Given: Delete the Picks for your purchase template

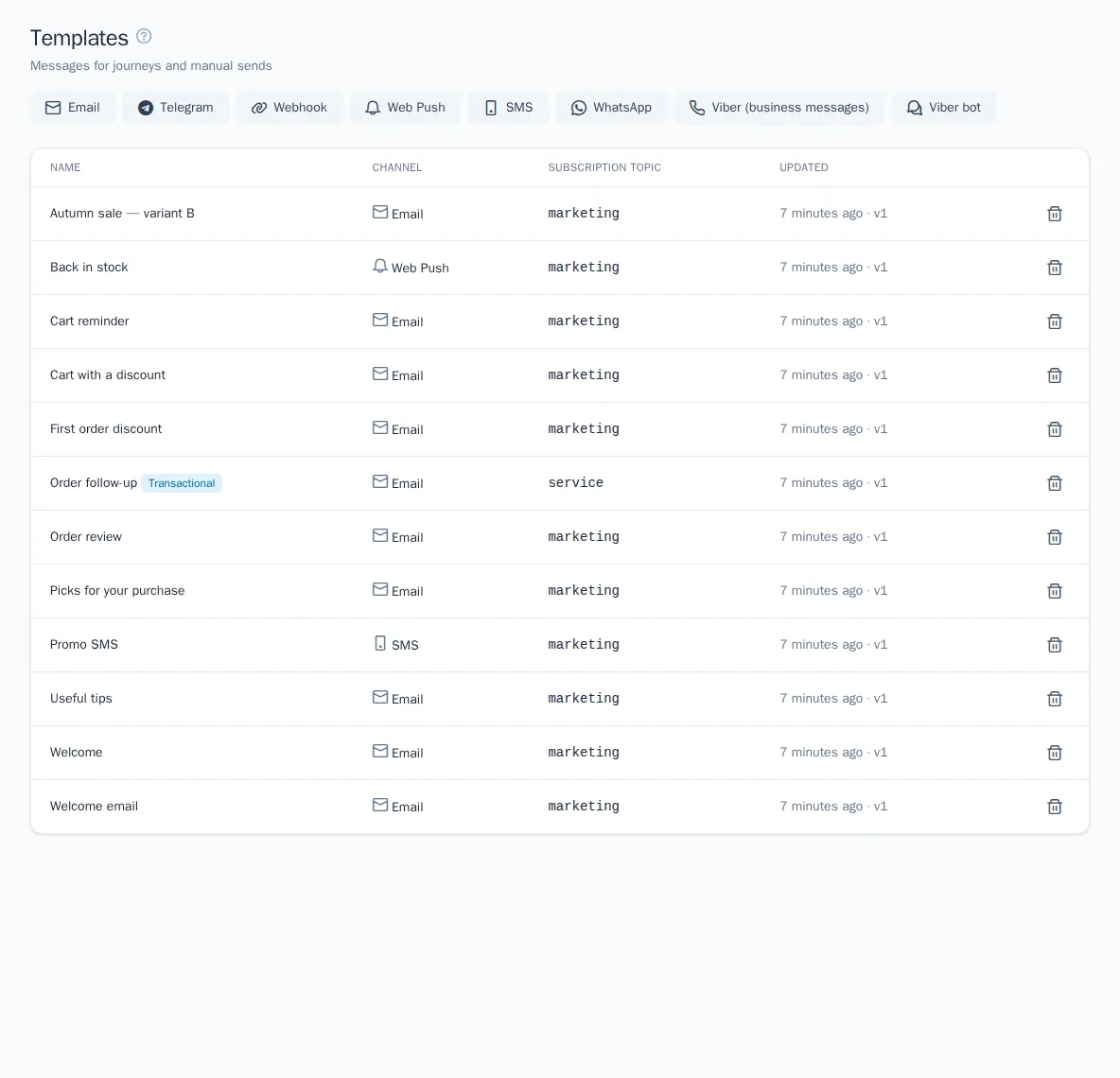Looking at the screenshot, I should coord(1055,591).
